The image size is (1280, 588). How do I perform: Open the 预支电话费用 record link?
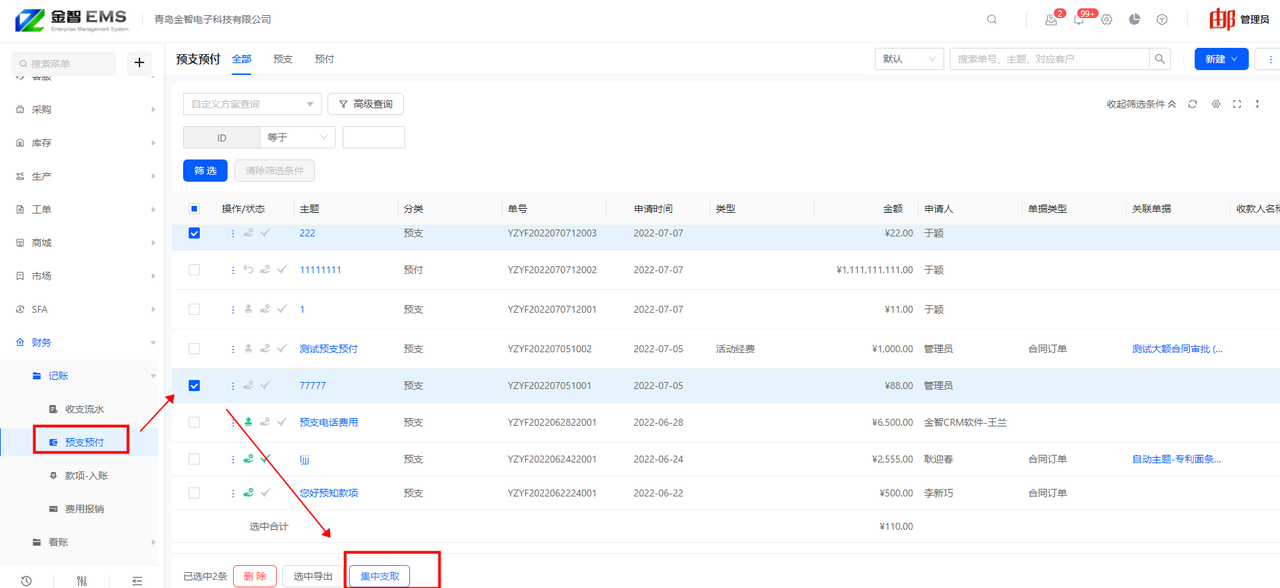(x=329, y=422)
